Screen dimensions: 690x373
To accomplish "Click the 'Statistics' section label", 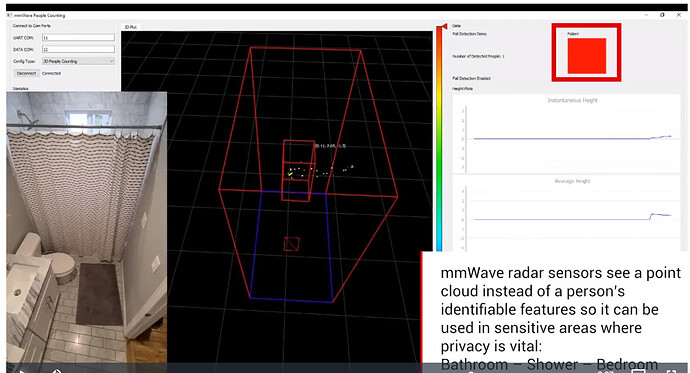I will 20,89.
